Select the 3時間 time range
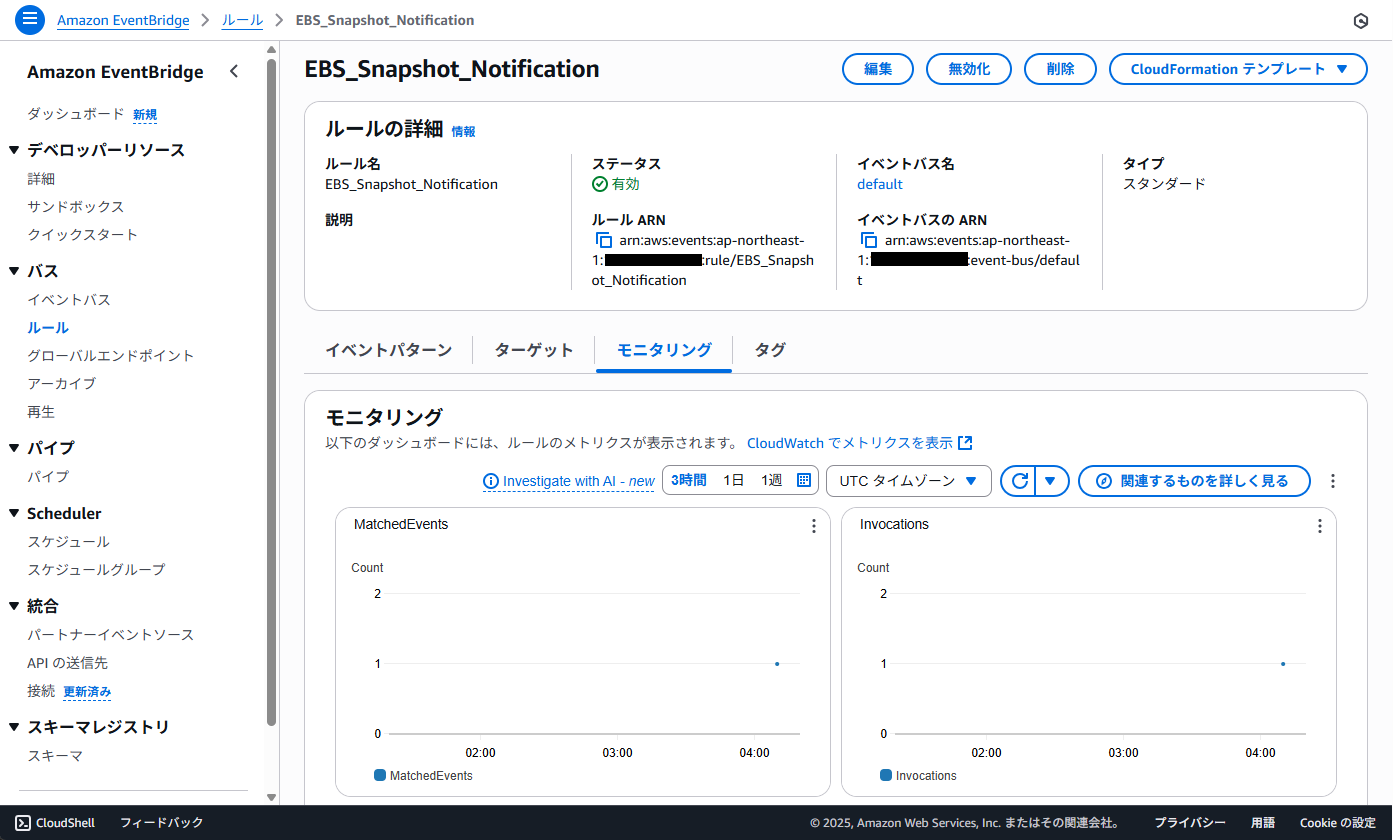The image size is (1393, 840). pyautogui.click(x=689, y=480)
